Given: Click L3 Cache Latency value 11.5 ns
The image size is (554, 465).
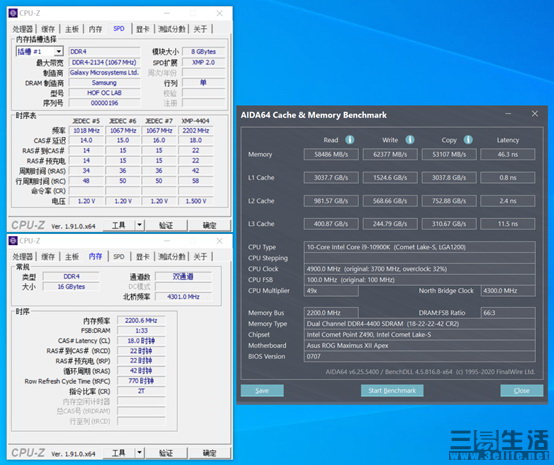Looking at the screenshot, I should click(508, 224).
